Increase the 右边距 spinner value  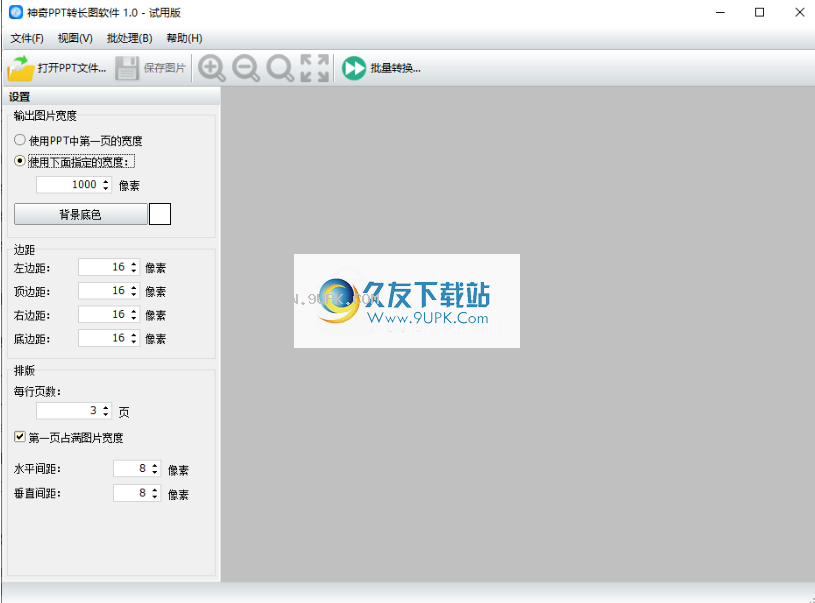(x=134, y=311)
